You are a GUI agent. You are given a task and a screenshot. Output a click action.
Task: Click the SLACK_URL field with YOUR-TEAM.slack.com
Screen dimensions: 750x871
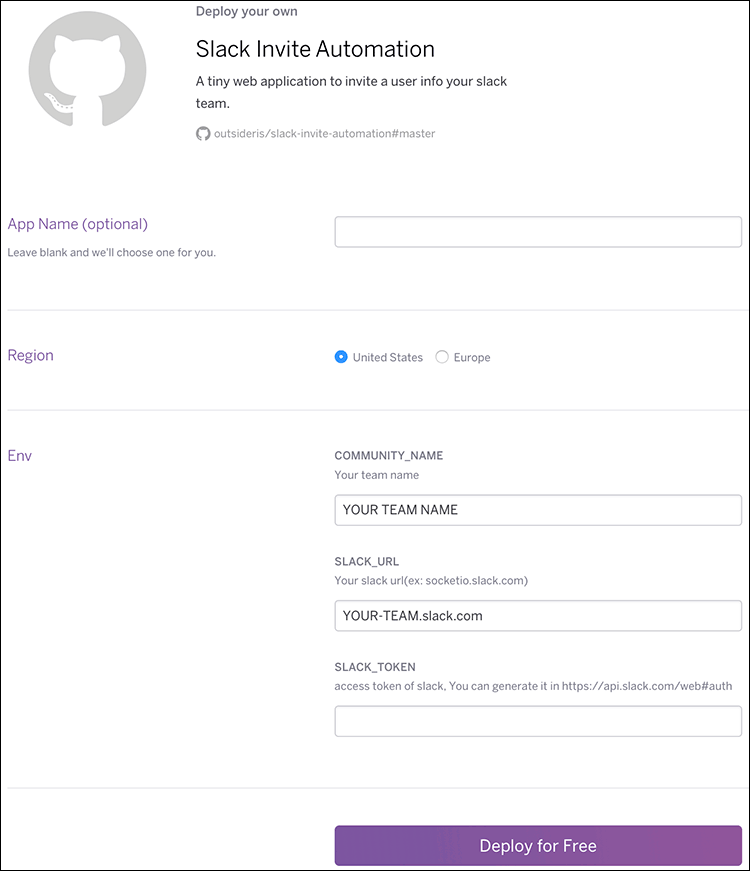[x=538, y=615]
